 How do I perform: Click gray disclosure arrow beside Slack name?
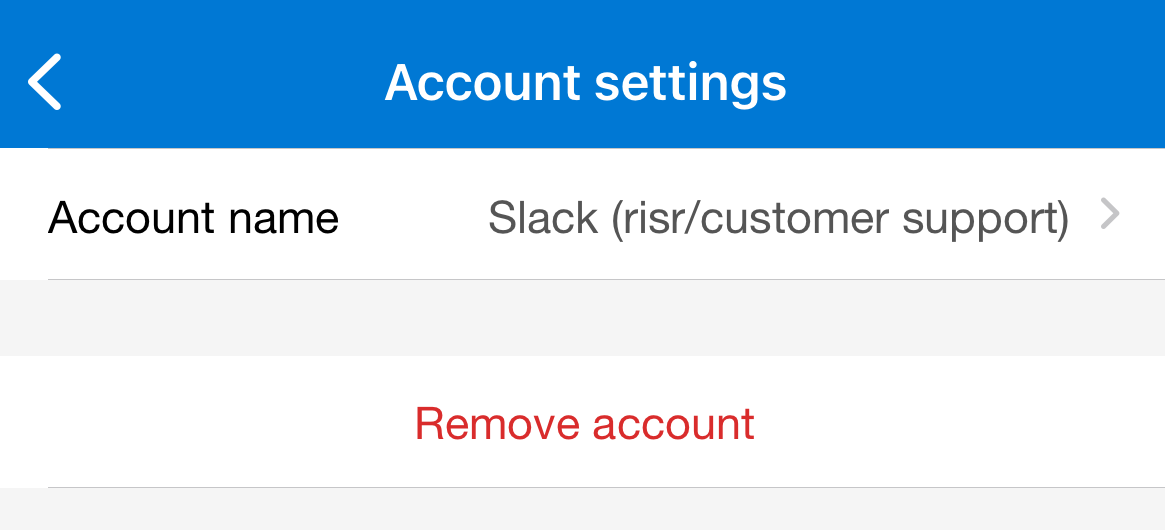1109,214
